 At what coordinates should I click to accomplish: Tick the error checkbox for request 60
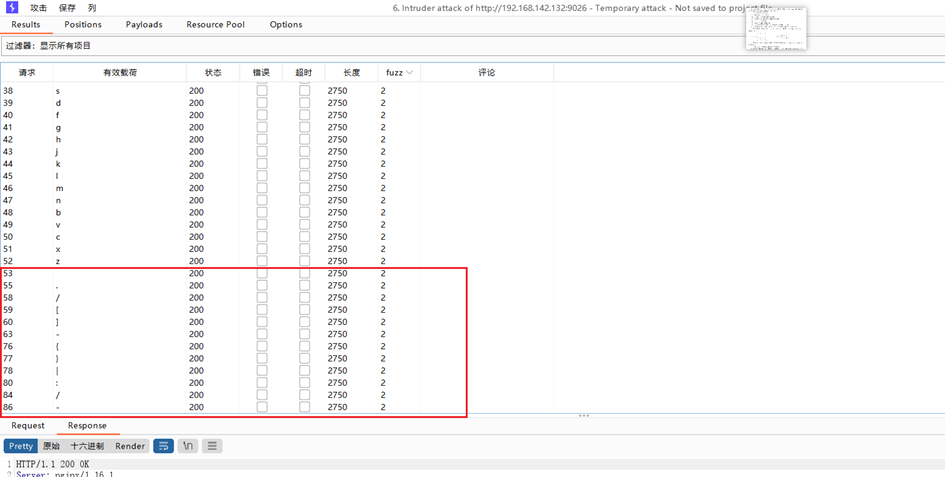(x=262, y=321)
